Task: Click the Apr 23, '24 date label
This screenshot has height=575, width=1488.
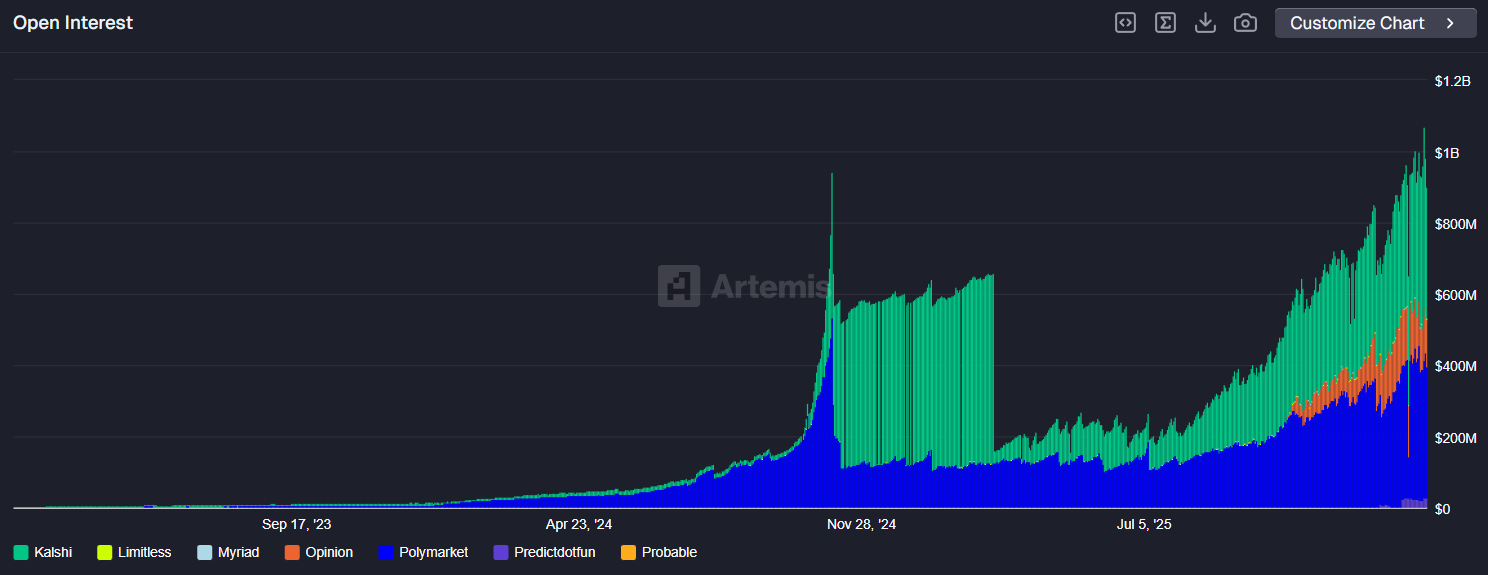Action: tap(579, 524)
